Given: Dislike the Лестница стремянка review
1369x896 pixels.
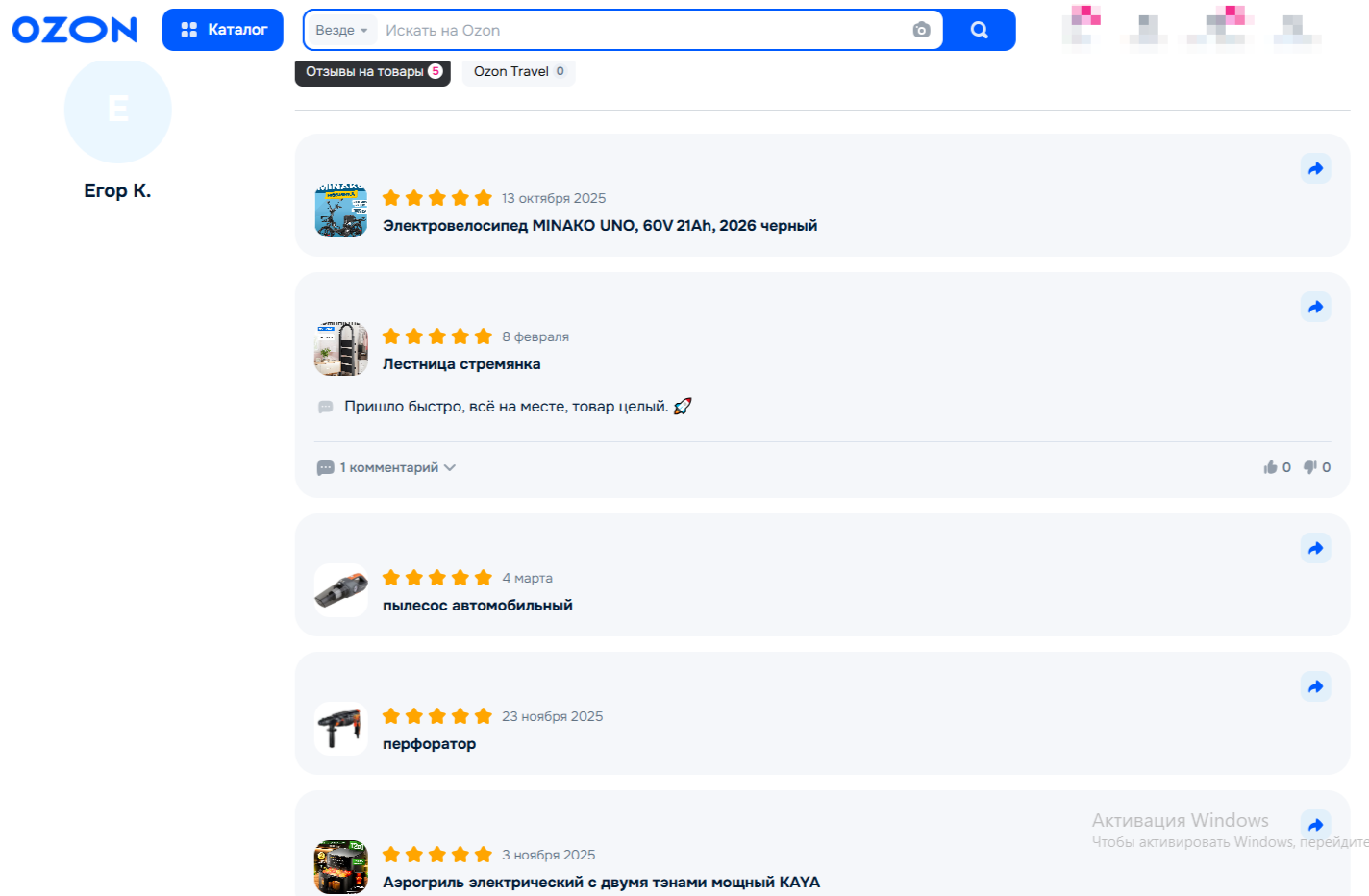Looking at the screenshot, I should 1317,467.
